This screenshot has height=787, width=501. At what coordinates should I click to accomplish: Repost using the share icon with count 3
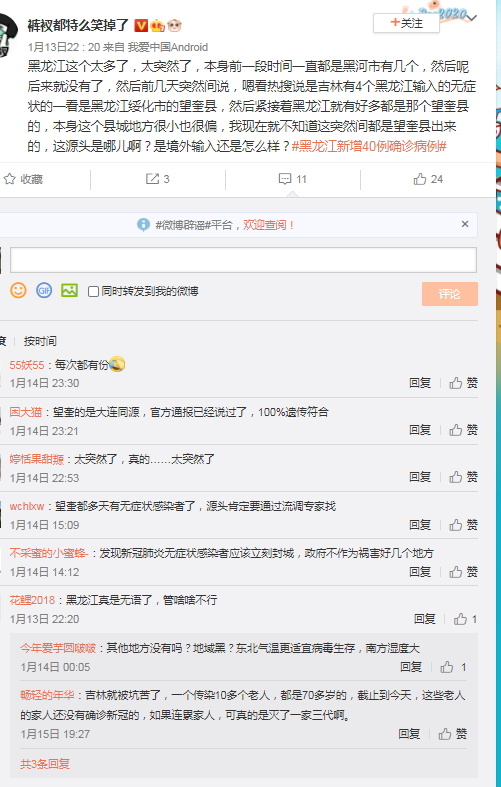click(x=152, y=179)
